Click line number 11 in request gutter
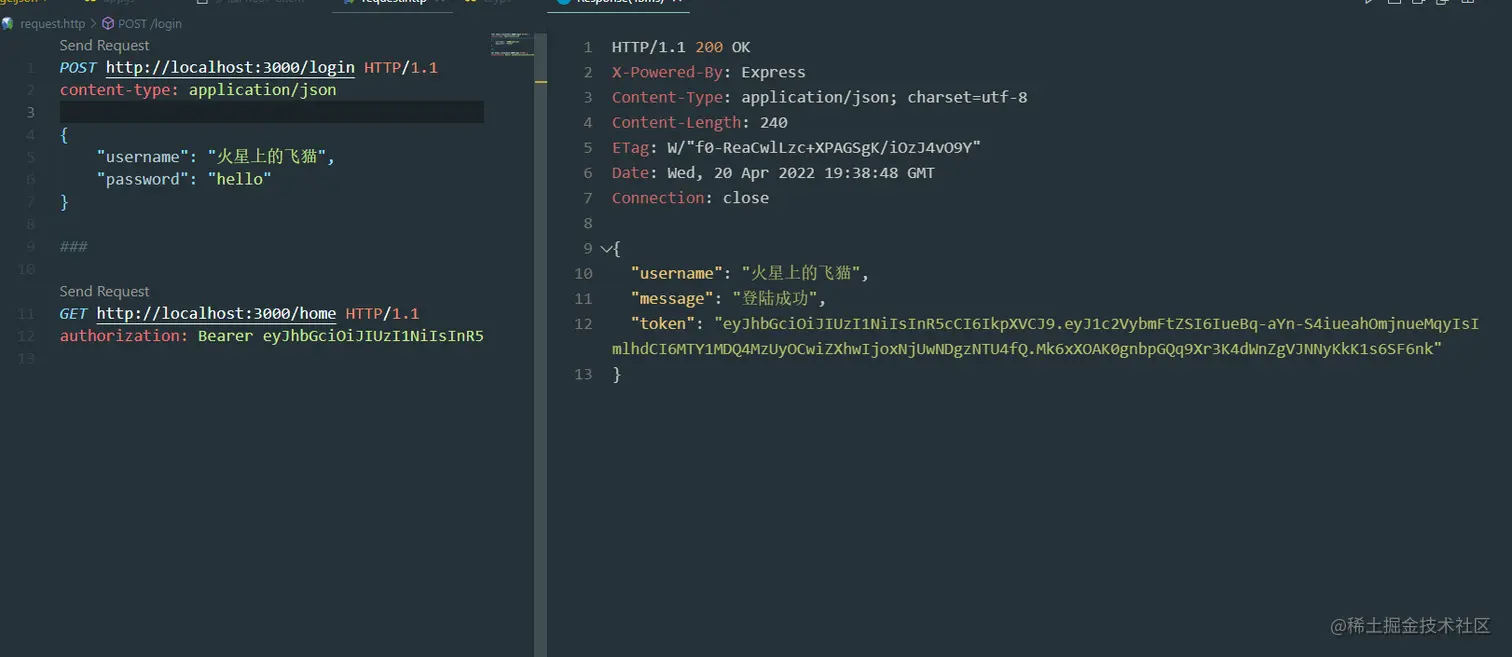Image resolution: width=1512 pixels, height=657 pixels. tap(26, 313)
